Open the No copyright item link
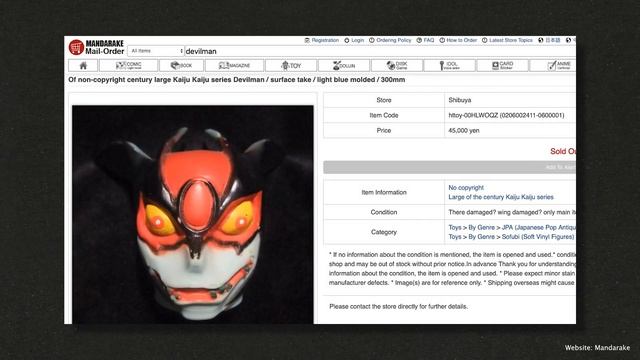Viewport: 640px width, 360px height. click(x=466, y=188)
